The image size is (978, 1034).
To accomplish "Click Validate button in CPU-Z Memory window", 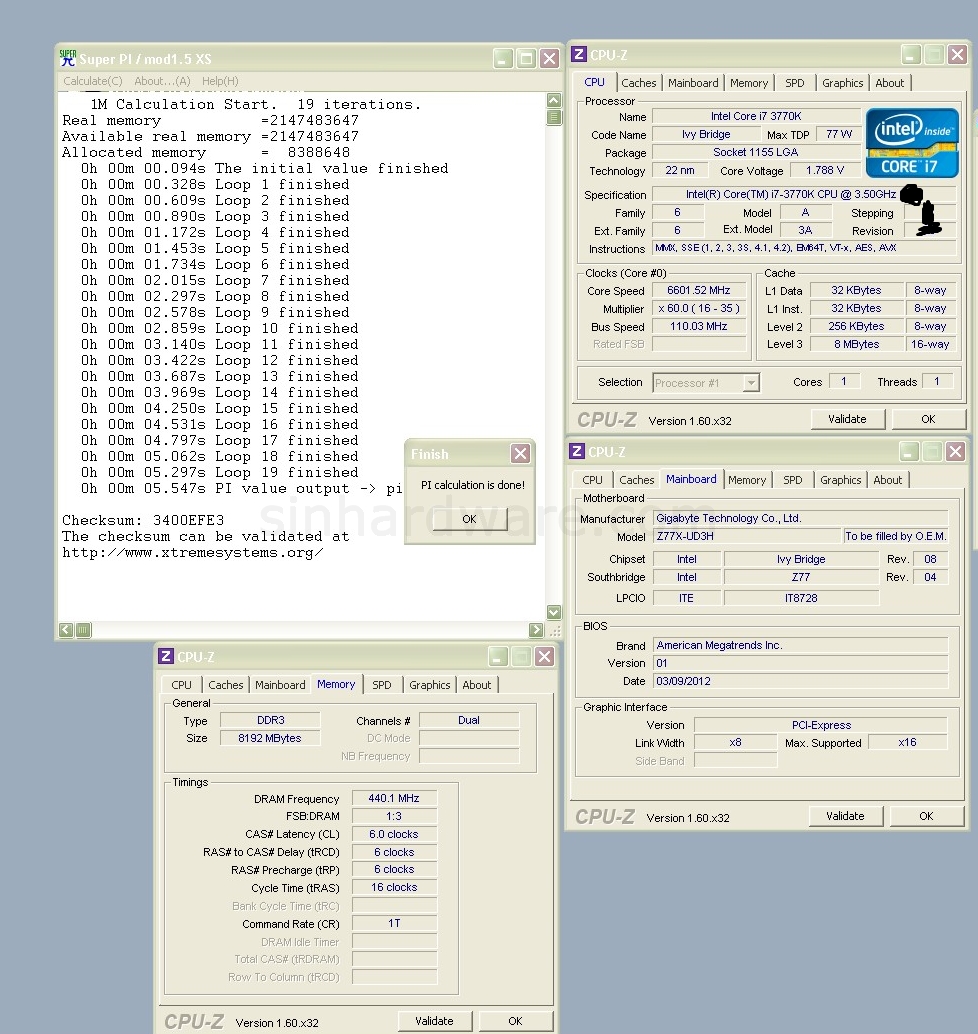I will (x=434, y=1021).
